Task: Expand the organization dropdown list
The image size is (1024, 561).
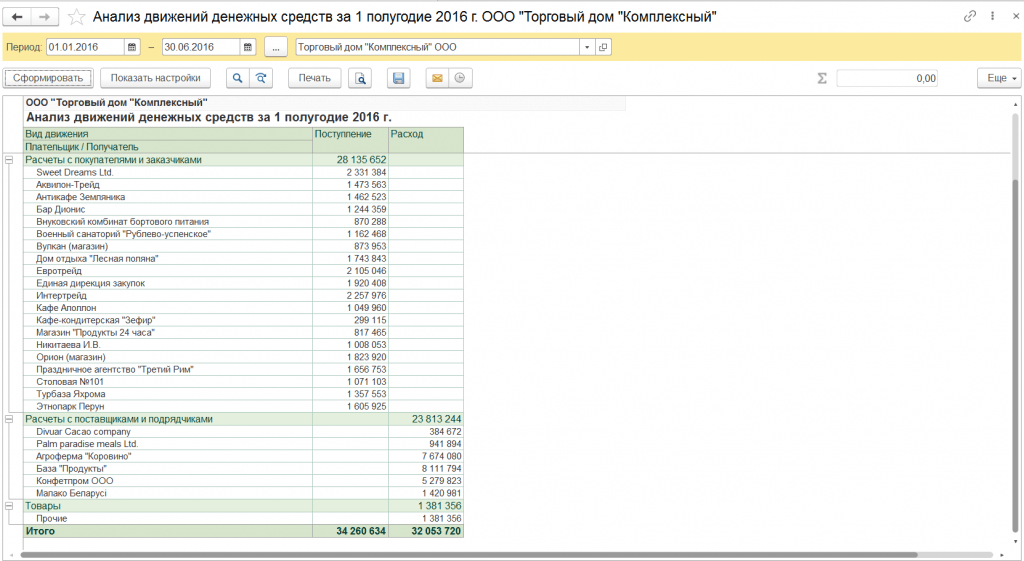Action: 586,47
